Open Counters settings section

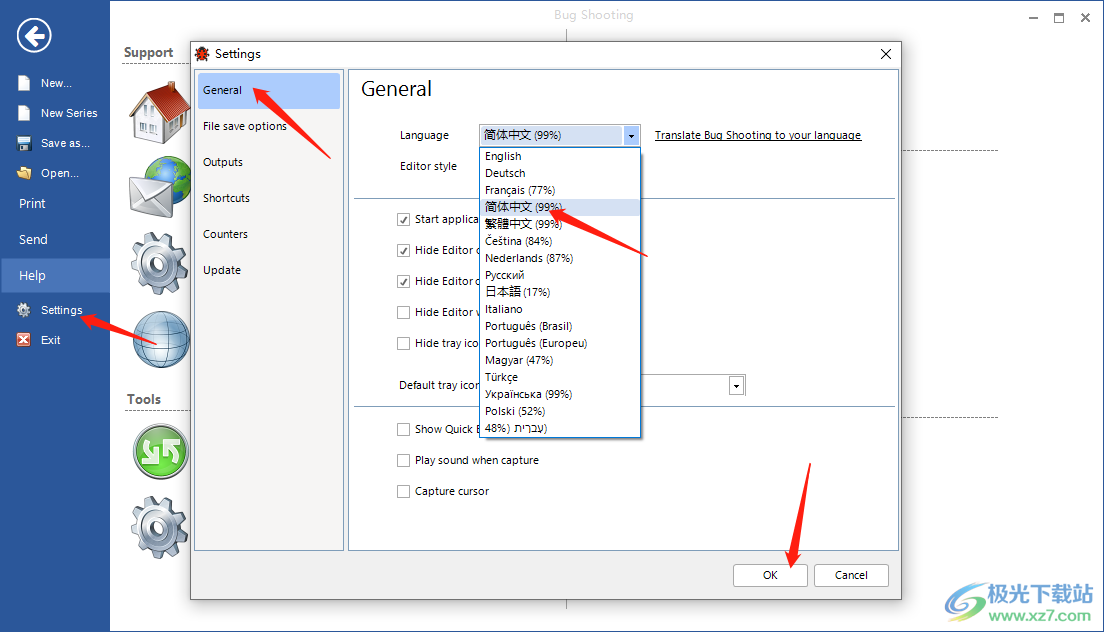pyautogui.click(x=269, y=234)
